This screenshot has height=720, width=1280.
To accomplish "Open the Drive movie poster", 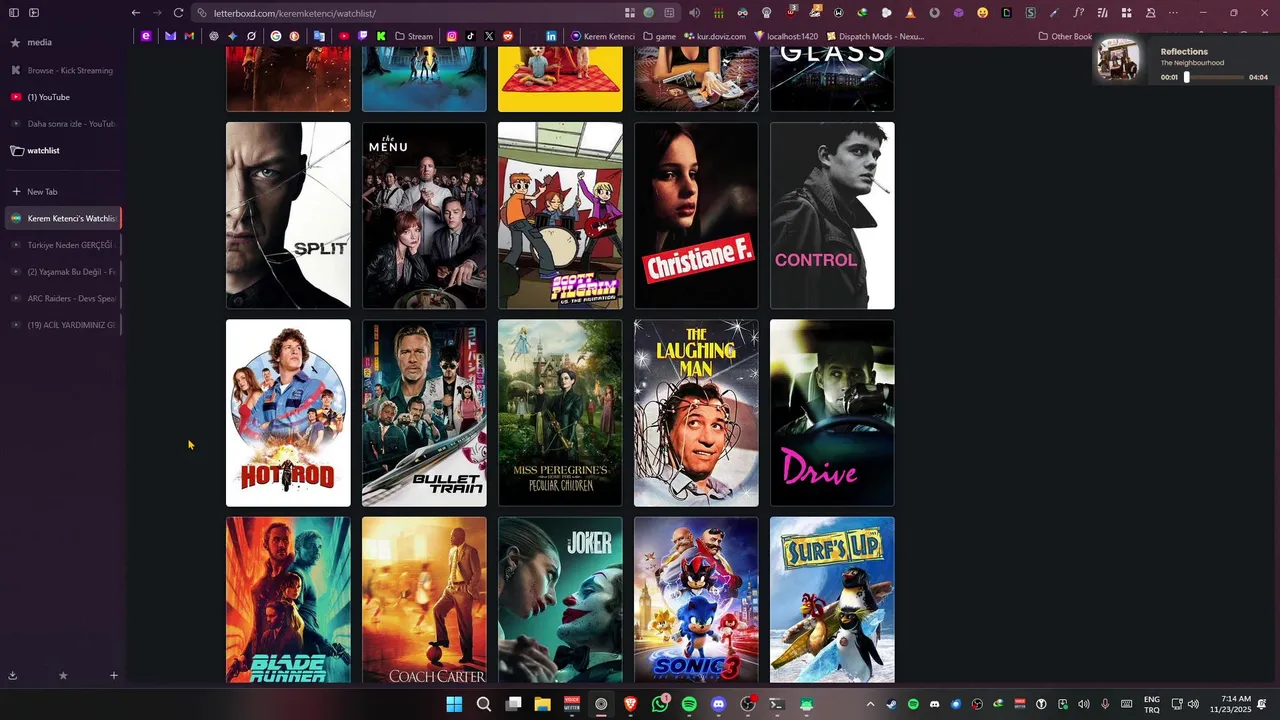I will (832, 413).
